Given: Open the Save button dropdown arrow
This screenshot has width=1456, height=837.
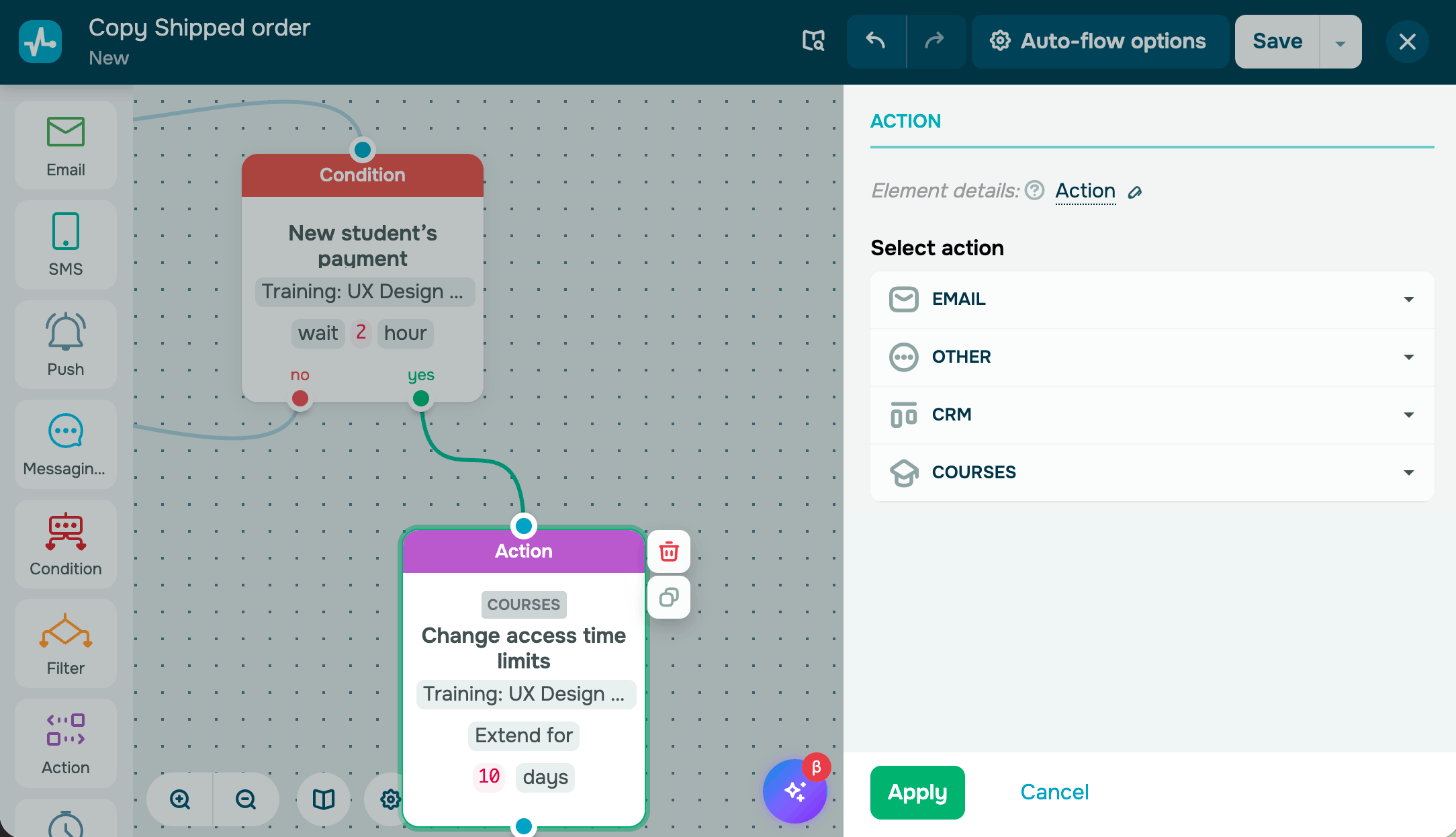Looking at the screenshot, I should tap(1340, 42).
